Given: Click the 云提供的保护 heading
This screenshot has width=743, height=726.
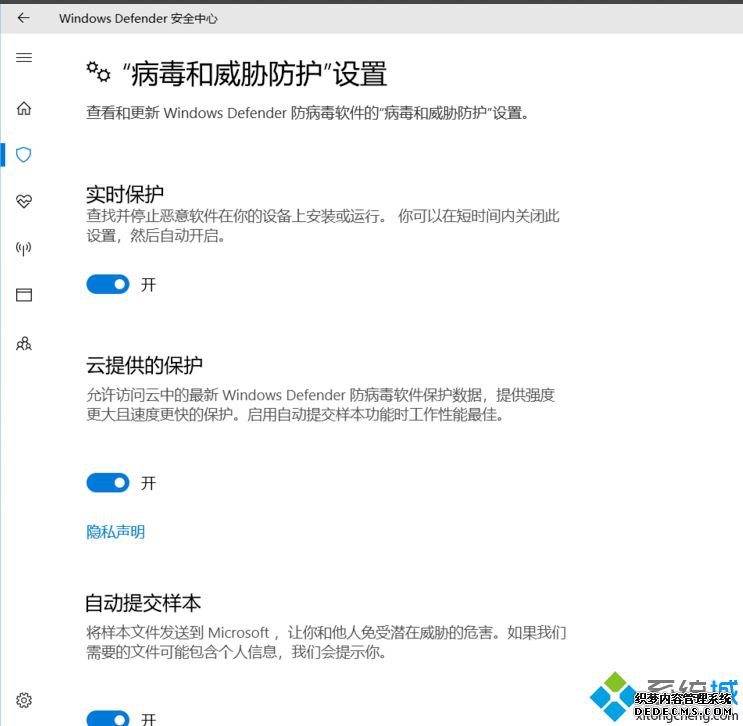Looking at the screenshot, I should 144,365.
